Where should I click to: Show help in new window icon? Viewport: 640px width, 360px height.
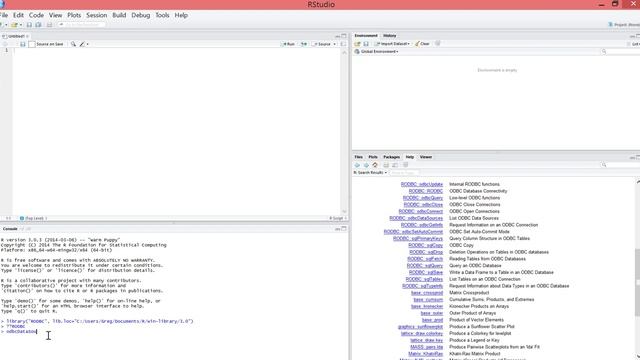coord(395,165)
